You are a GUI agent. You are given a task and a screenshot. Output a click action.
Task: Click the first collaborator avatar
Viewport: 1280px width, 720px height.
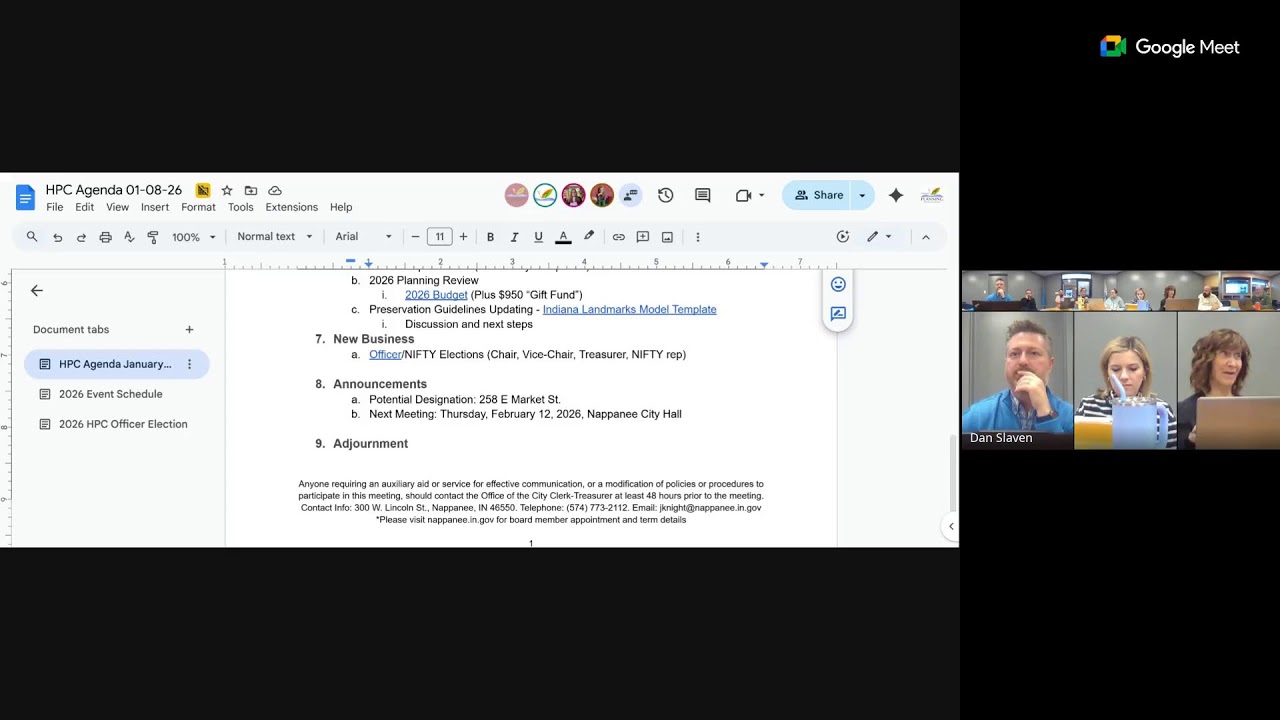click(x=516, y=195)
